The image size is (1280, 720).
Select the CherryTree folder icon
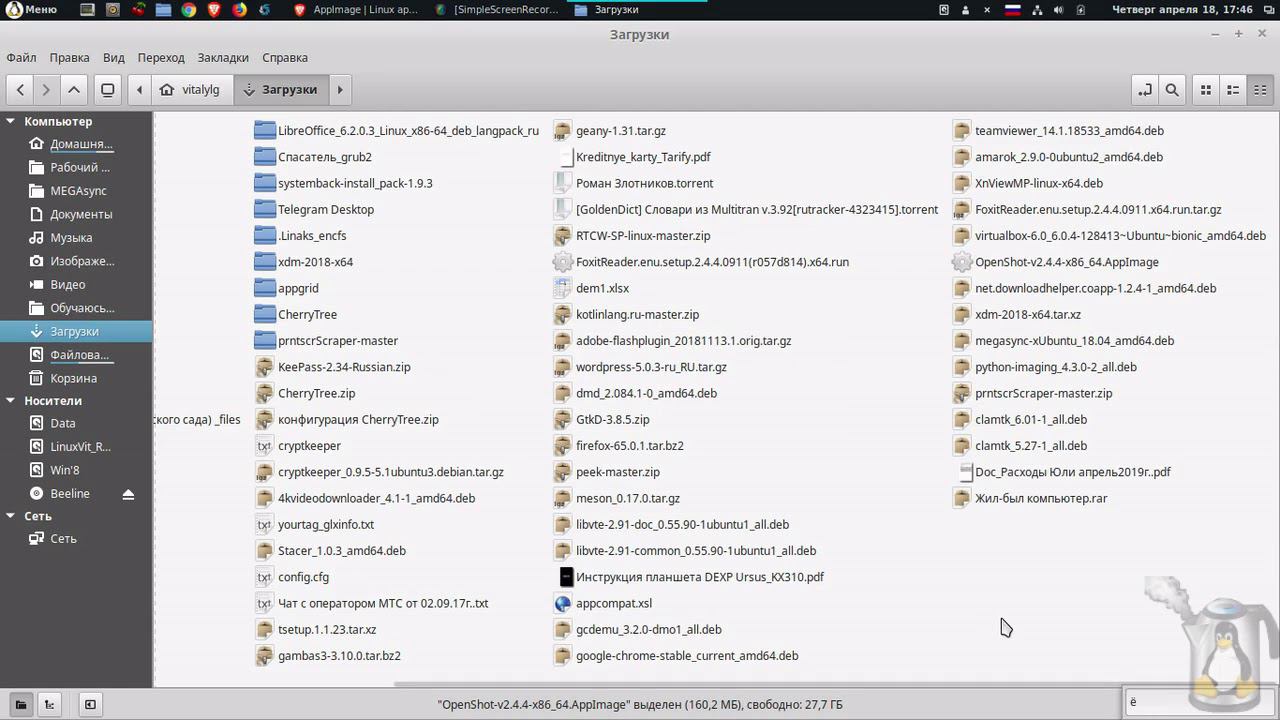[x=264, y=314]
